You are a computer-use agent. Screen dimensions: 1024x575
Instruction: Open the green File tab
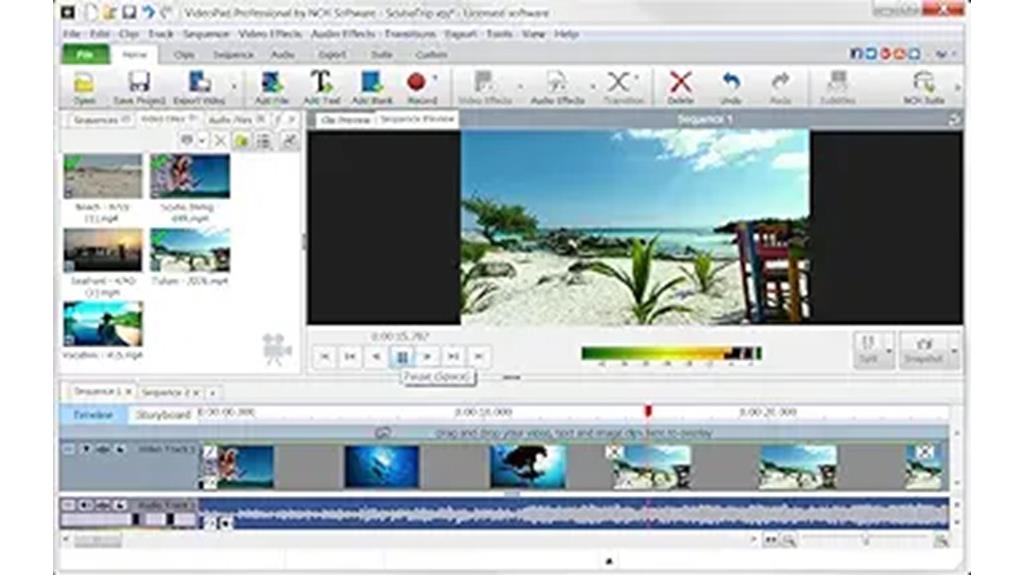click(86, 54)
